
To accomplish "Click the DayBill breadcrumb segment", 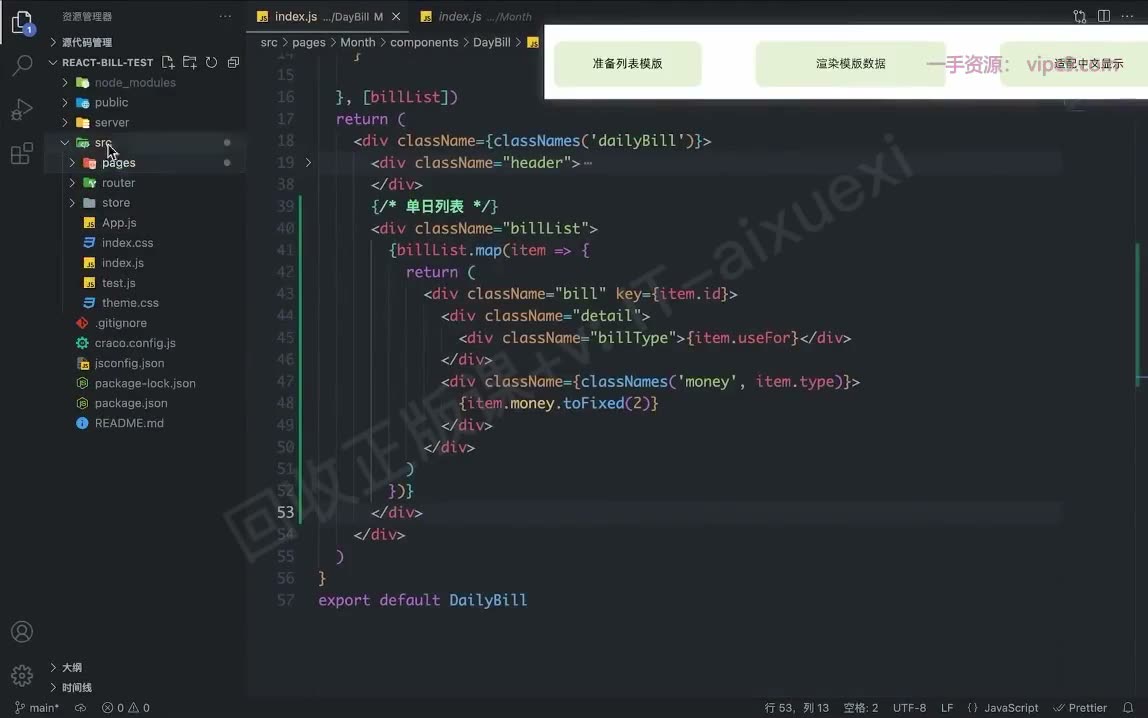I will [x=491, y=42].
